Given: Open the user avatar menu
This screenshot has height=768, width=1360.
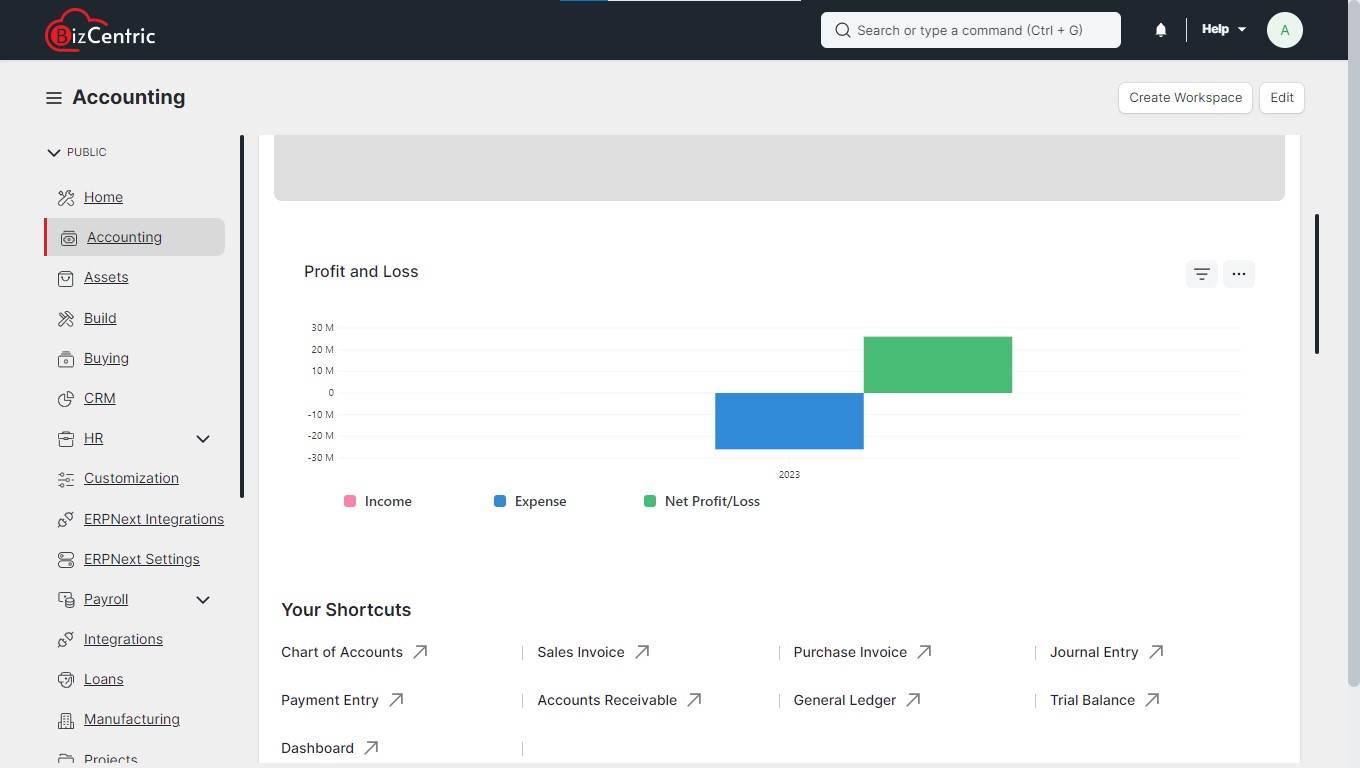Looking at the screenshot, I should coord(1285,30).
